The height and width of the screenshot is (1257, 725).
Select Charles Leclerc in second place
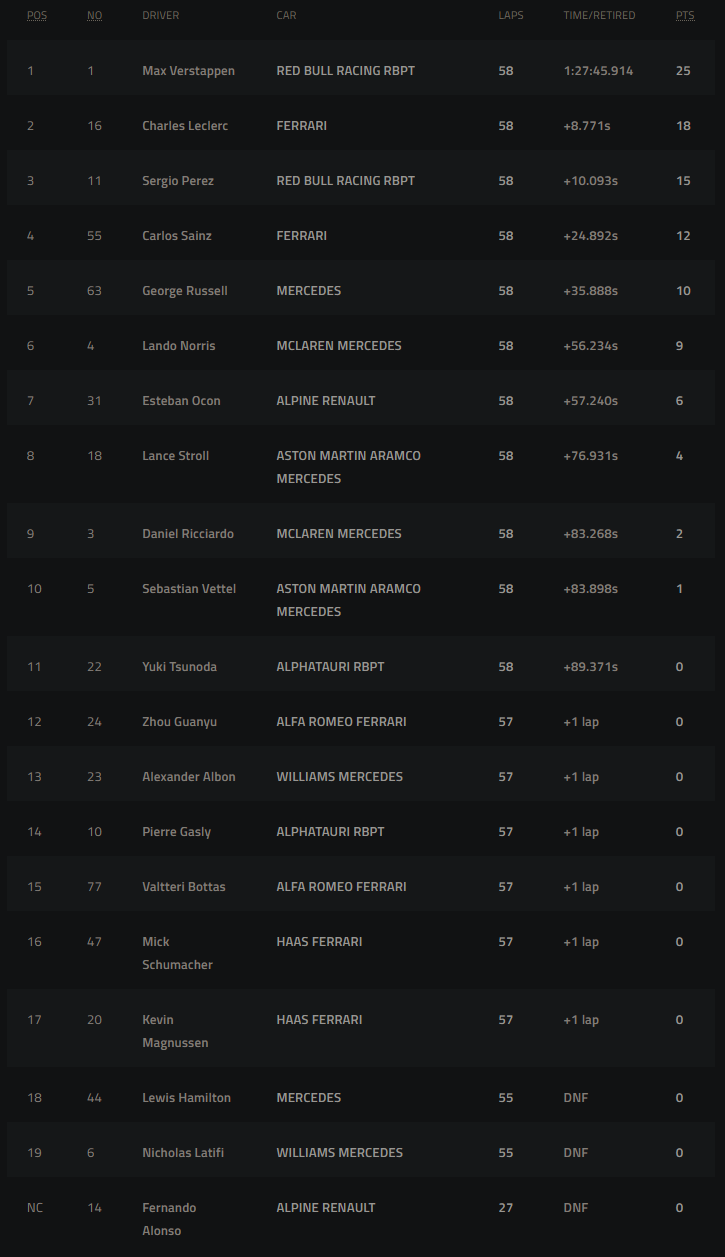click(x=185, y=126)
